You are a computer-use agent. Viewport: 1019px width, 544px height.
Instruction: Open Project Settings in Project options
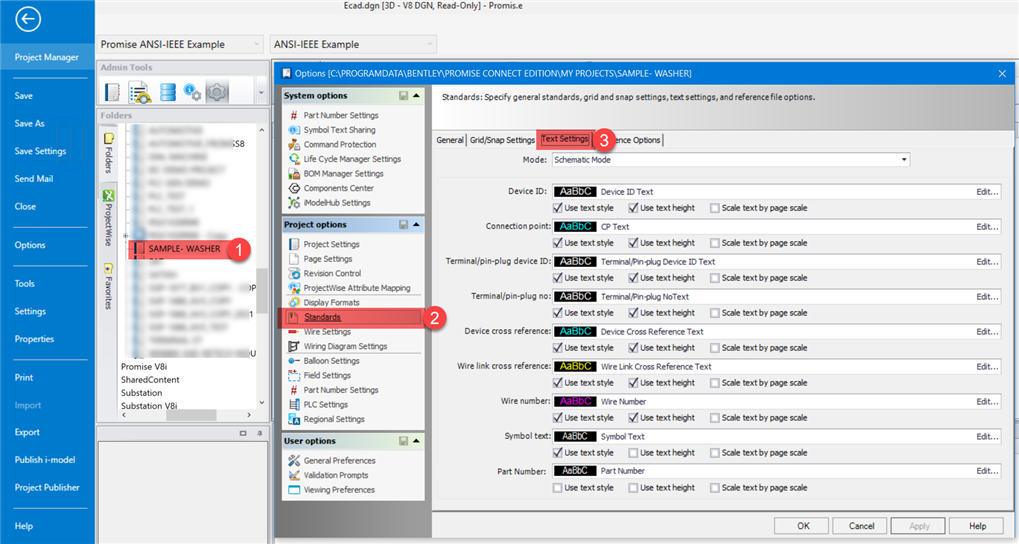[x=331, y=244]
